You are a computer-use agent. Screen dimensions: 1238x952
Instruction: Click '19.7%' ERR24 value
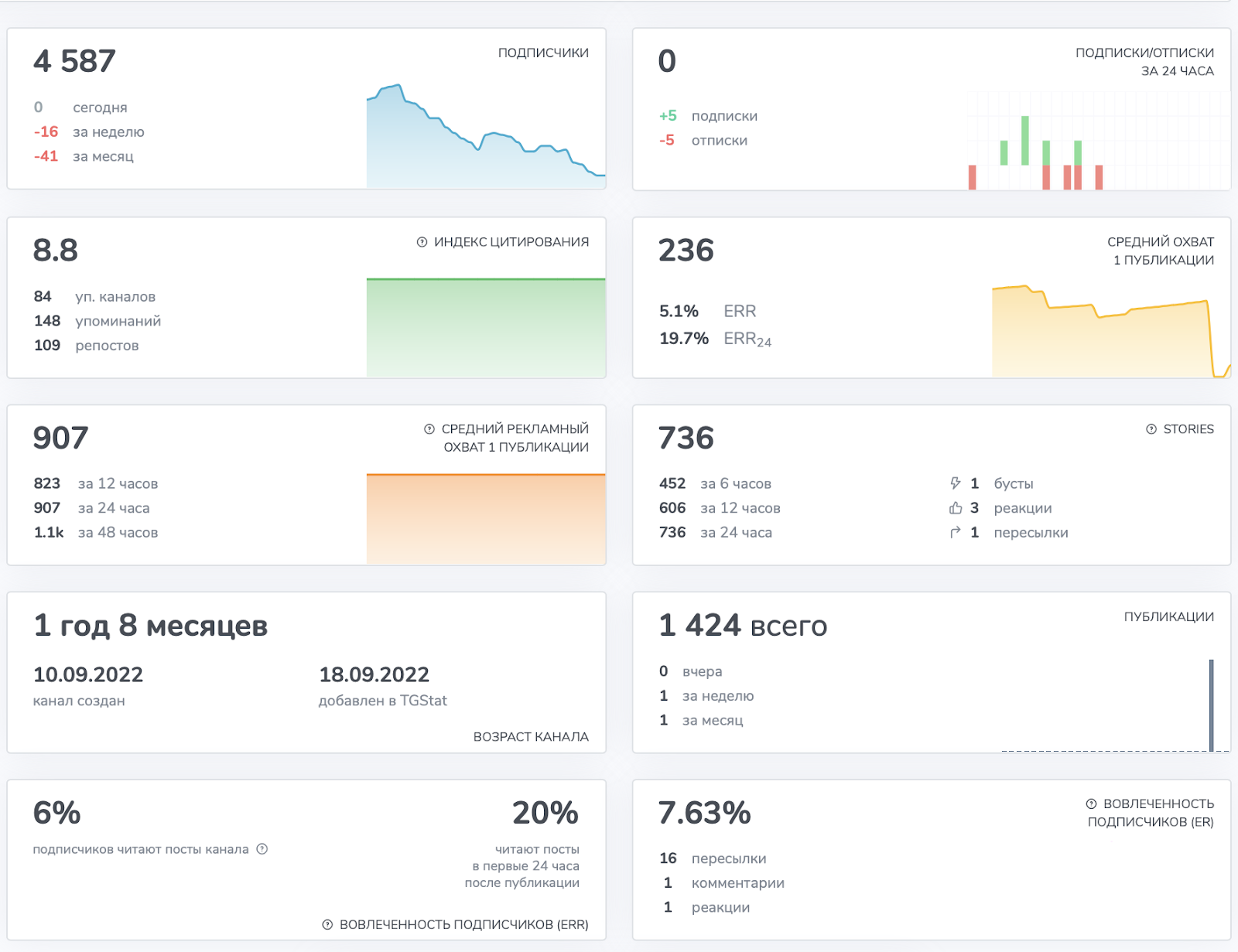point(684,338)
